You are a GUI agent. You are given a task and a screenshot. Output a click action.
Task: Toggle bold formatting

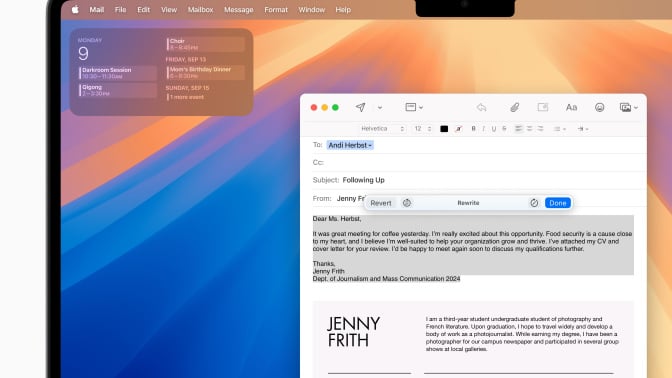point(473,129)
